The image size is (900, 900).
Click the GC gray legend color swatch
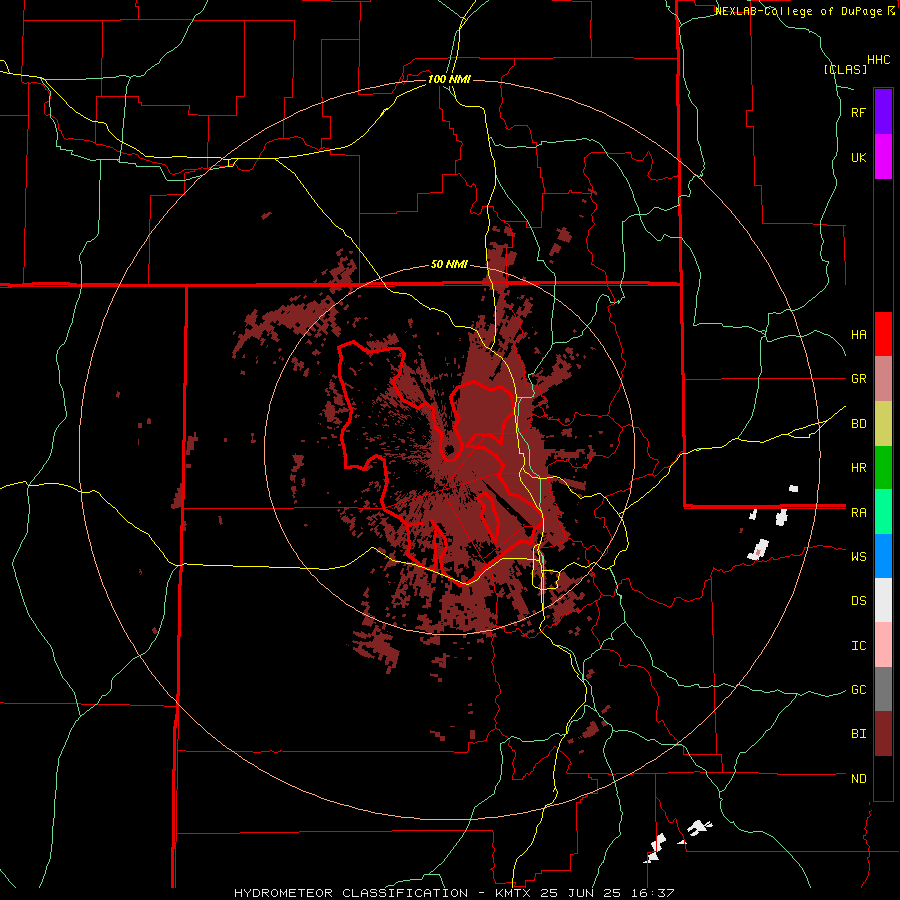pos(883,689)
